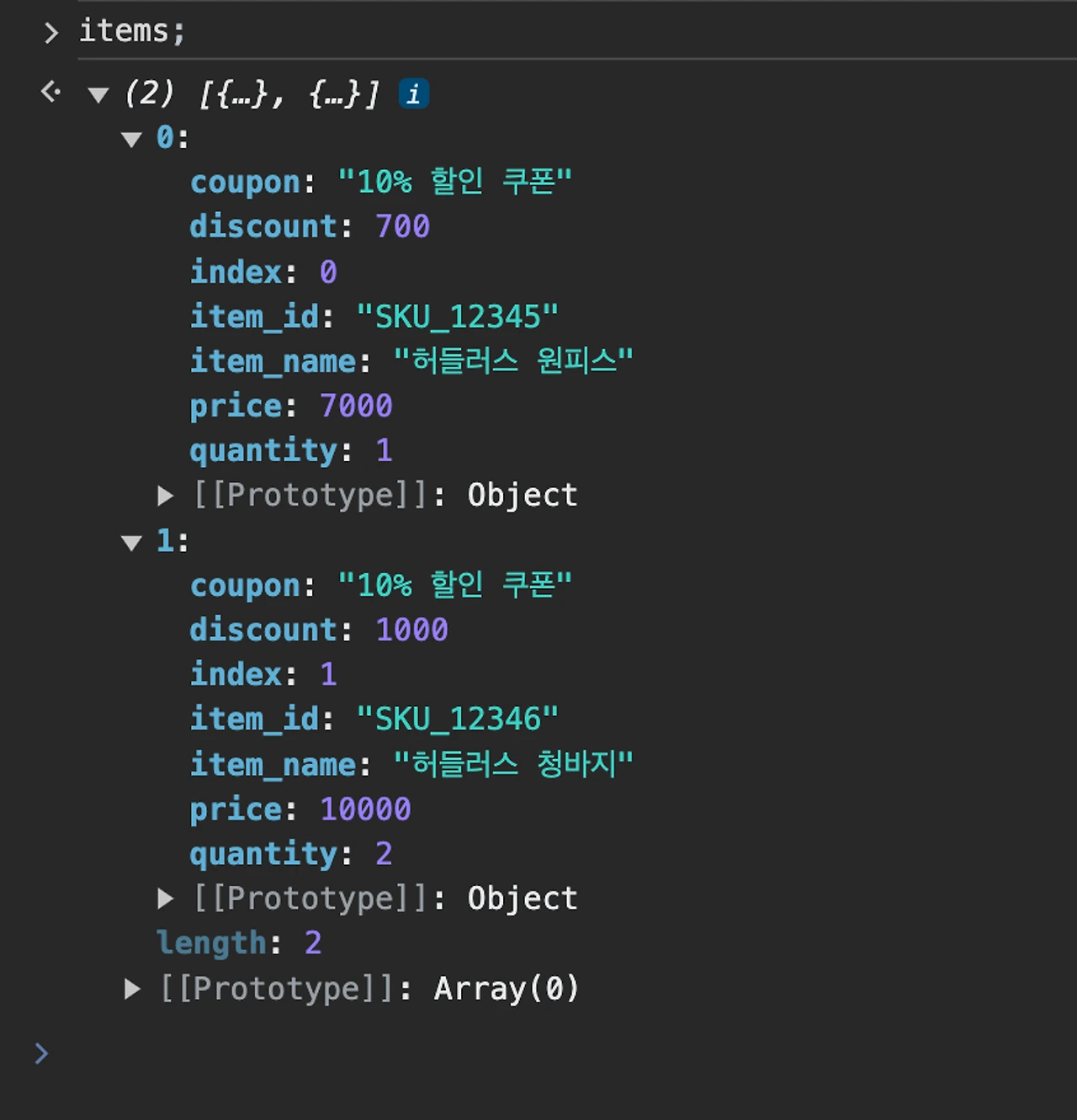This screenshot has height=1120, width=1077.
Task: Click the coupon key under element 1
Action: tap(245, 585)
